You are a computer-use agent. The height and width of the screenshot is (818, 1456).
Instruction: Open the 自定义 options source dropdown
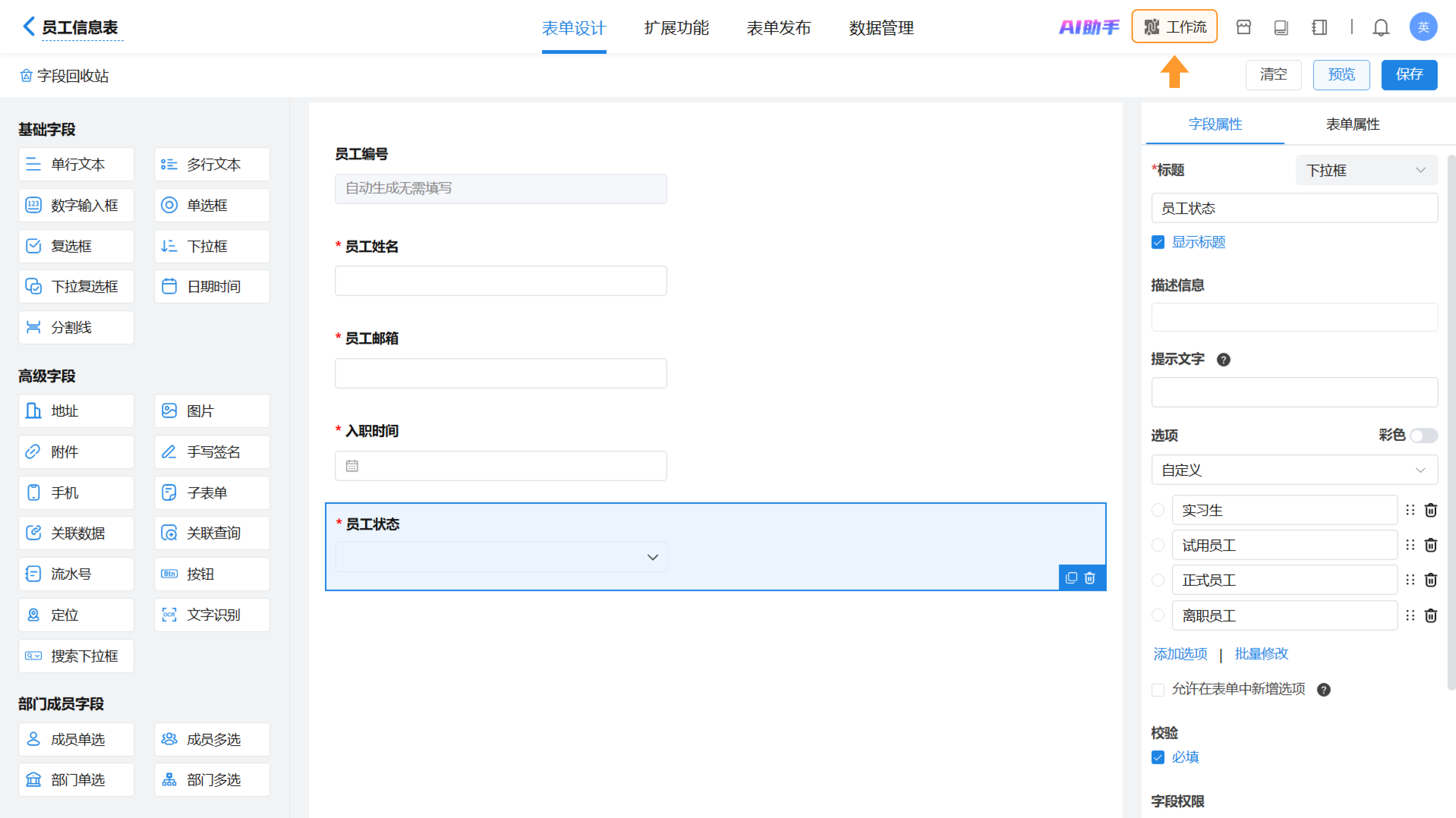[x=1294, y=470]
